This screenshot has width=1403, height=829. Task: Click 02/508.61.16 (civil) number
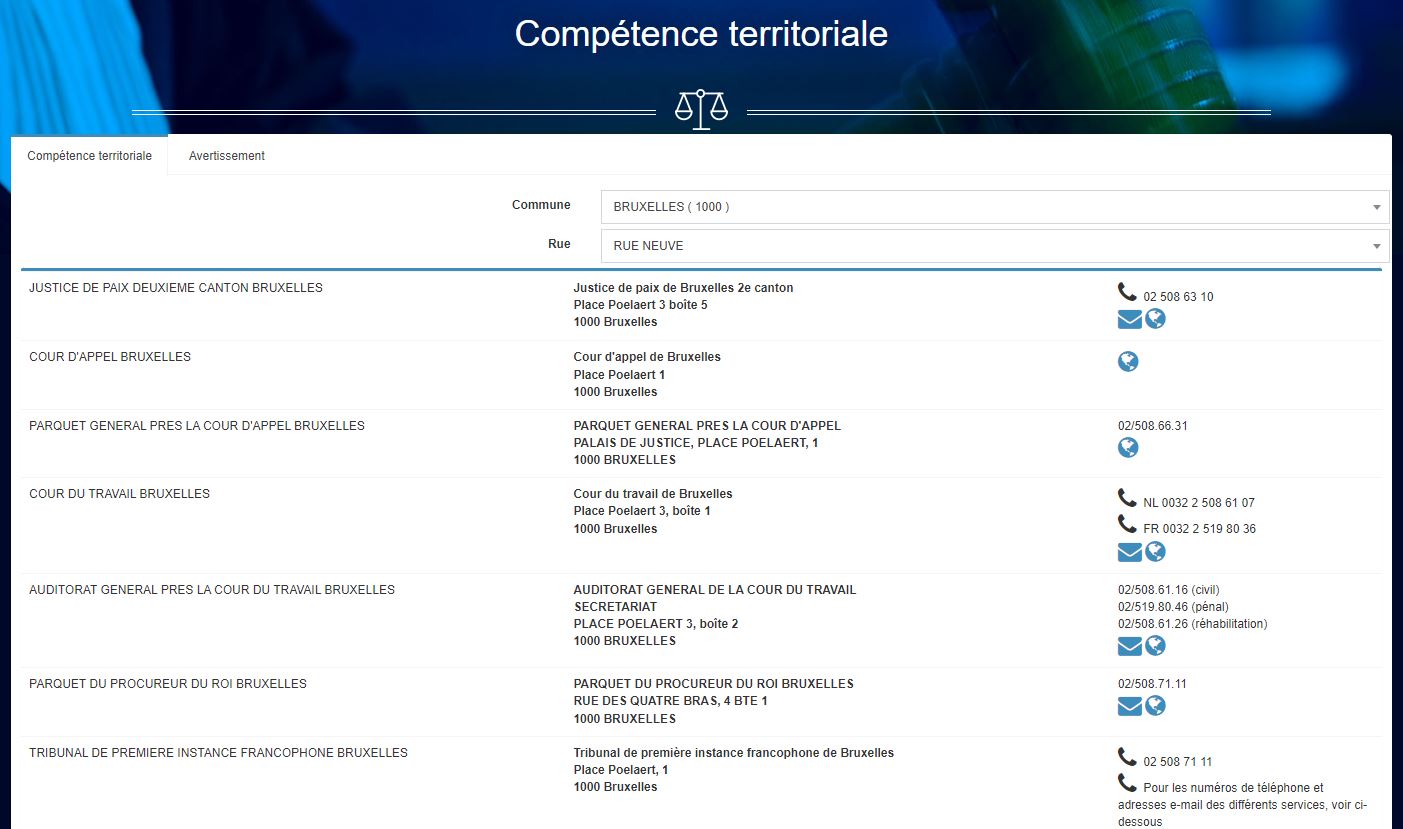point(1169,590)
